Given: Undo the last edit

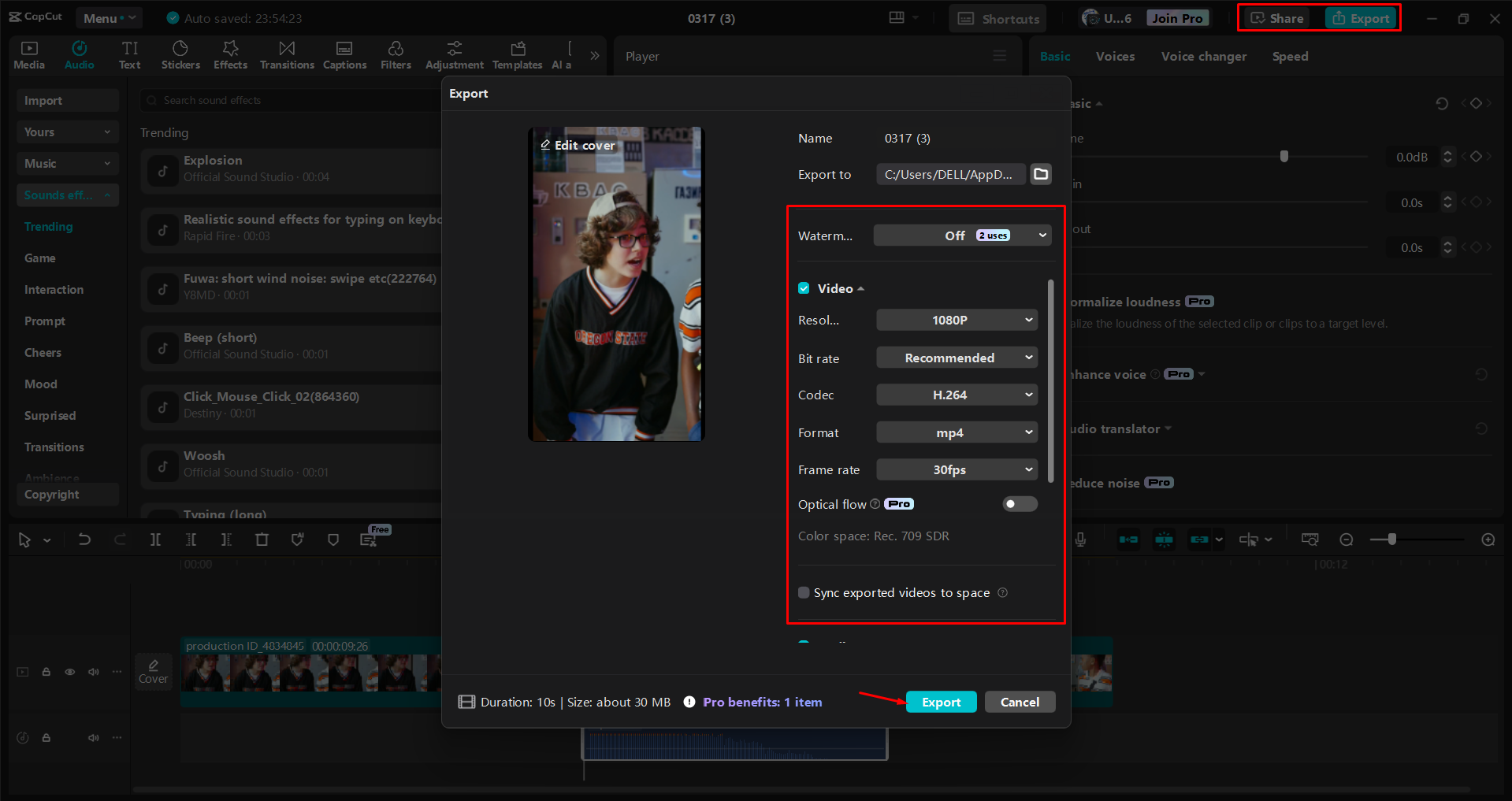Looking at the screenshot, I should [84, 540].
